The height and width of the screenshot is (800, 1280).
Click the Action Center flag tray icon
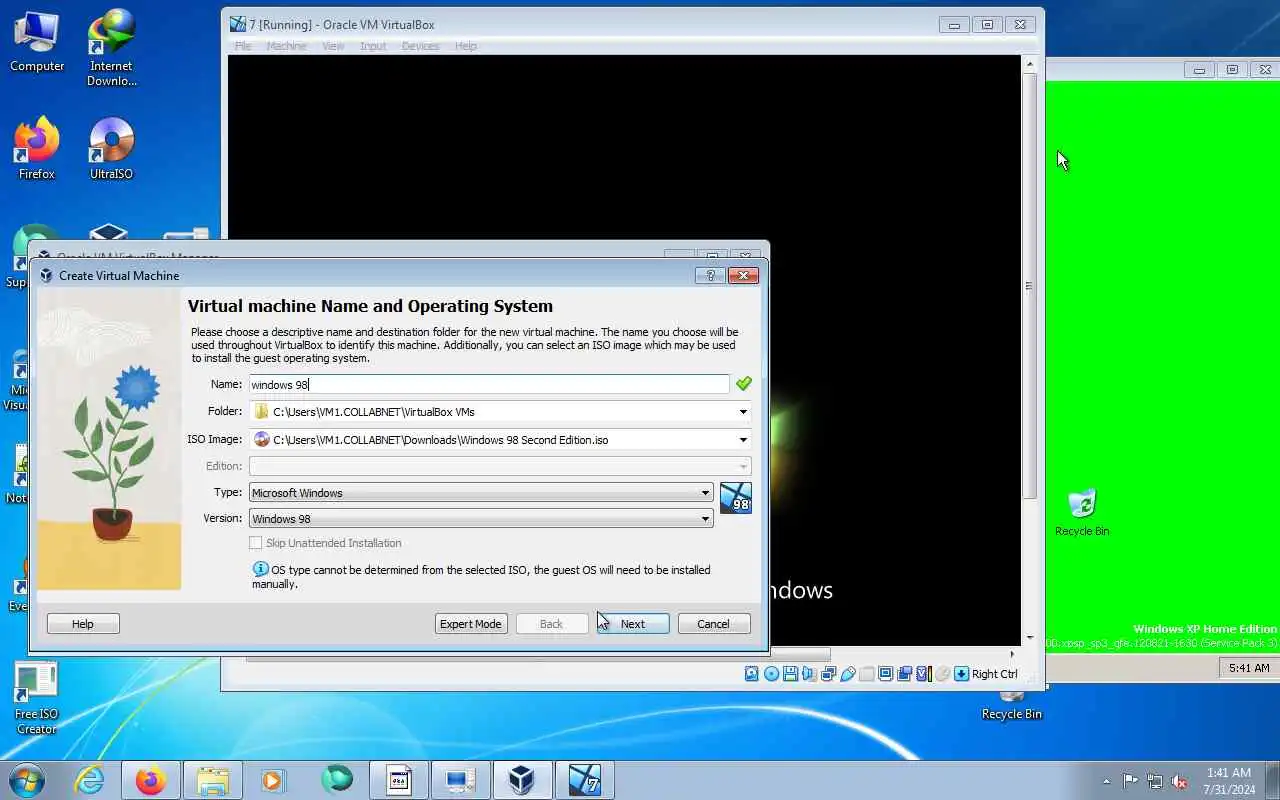coord(1131,781)
